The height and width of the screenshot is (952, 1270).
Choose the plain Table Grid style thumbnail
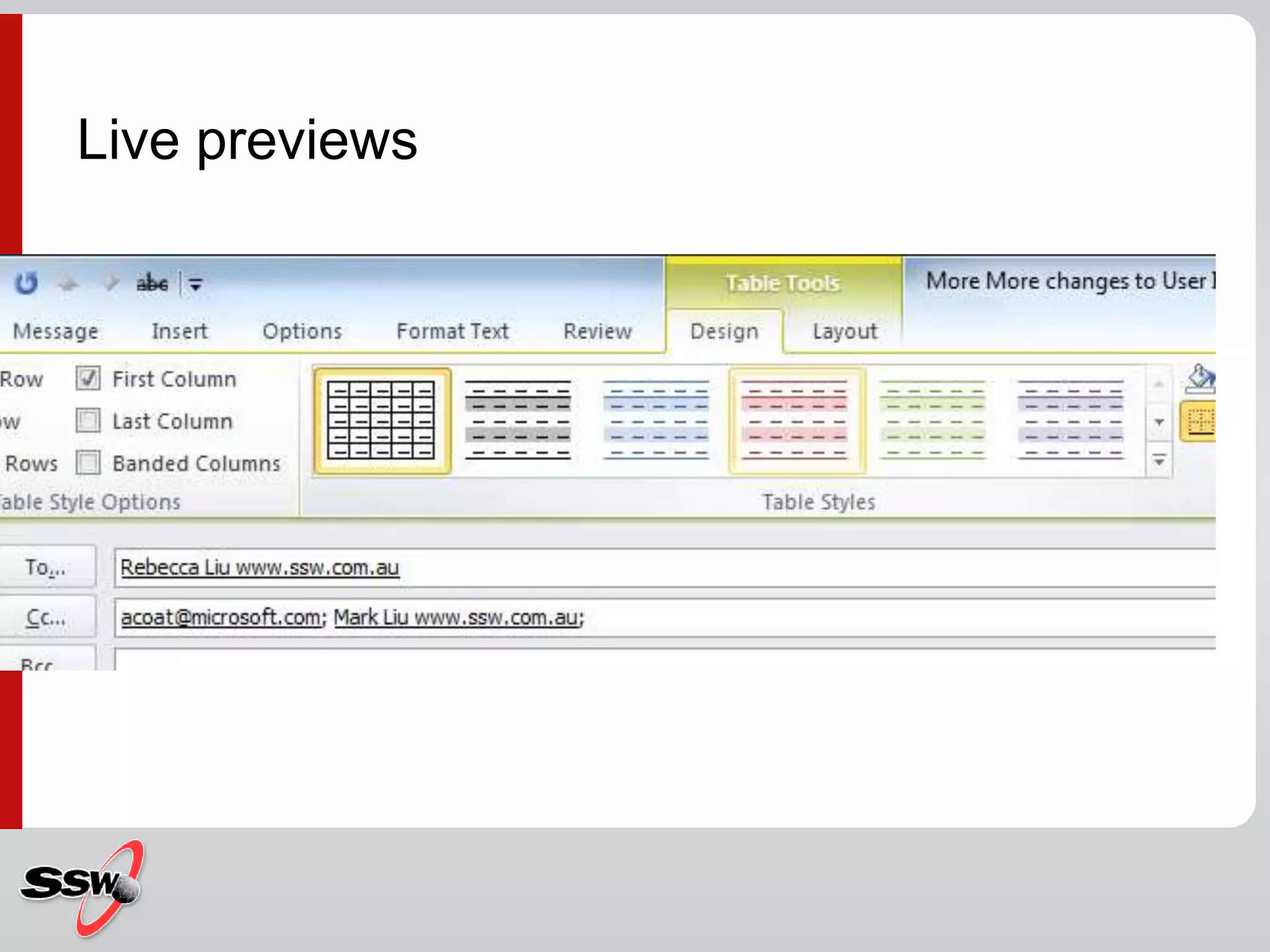pos(382,421)
